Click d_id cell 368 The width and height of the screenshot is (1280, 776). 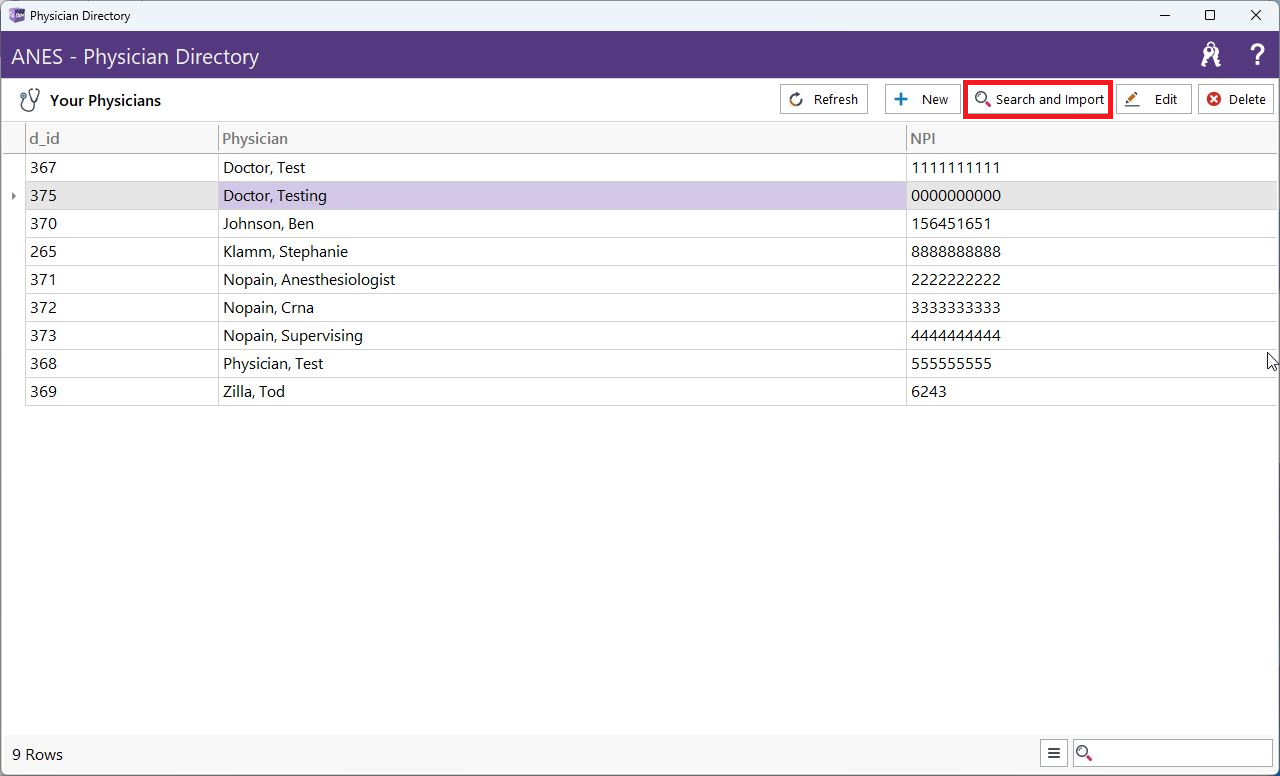pyautogui.click(x=121, y=363)
